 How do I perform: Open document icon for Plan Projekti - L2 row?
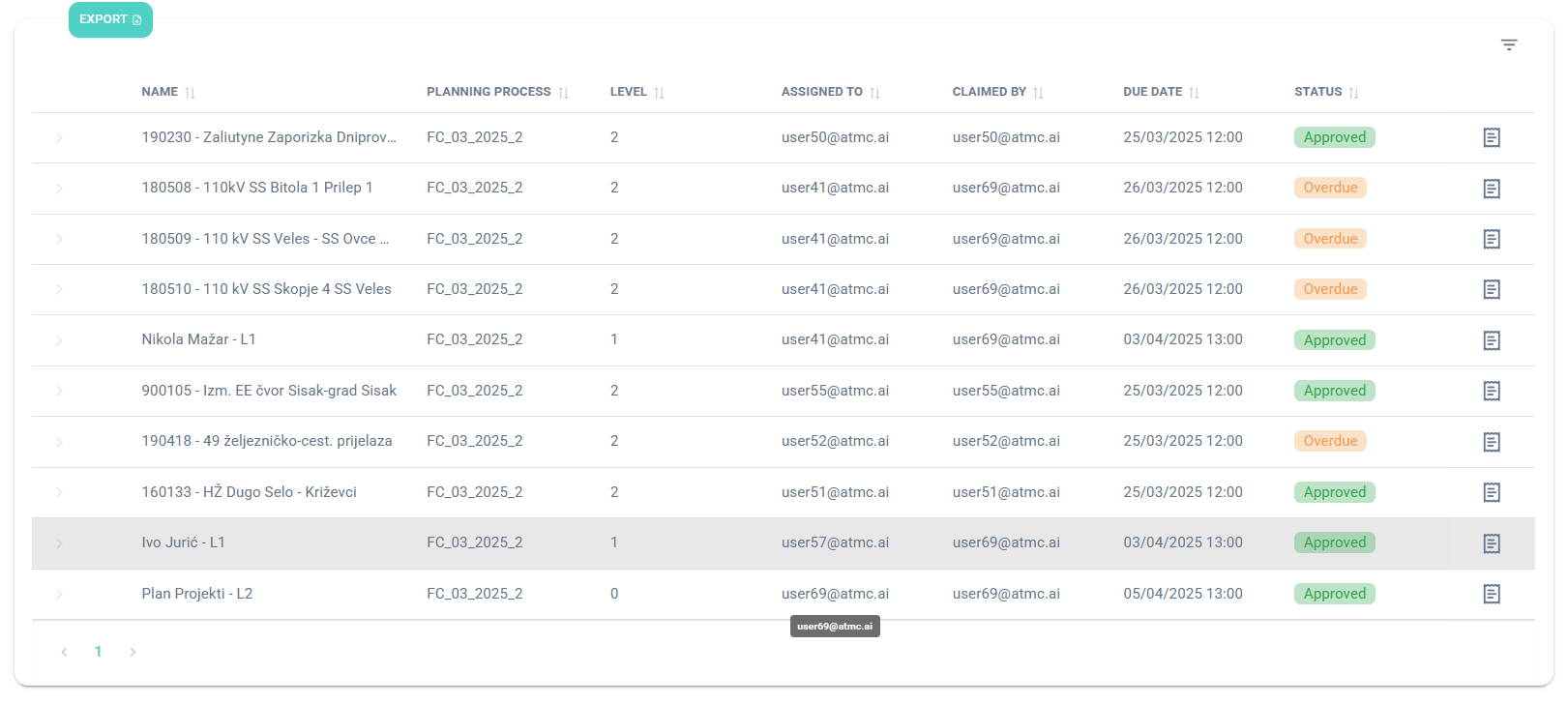point(1491,594)
